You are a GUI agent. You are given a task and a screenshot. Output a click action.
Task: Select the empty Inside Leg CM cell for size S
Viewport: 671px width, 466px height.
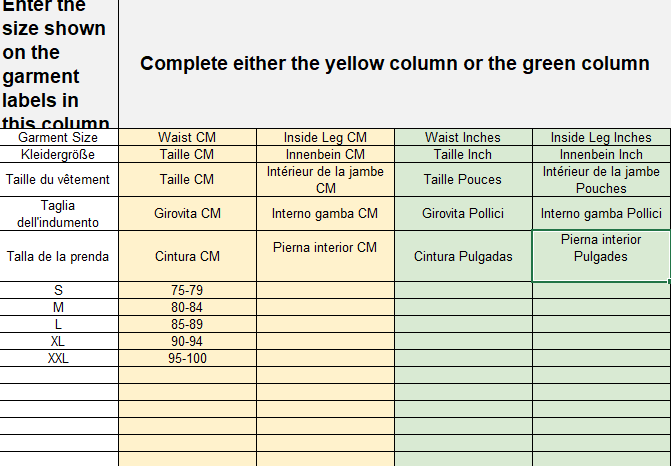(x=325, y=290)
